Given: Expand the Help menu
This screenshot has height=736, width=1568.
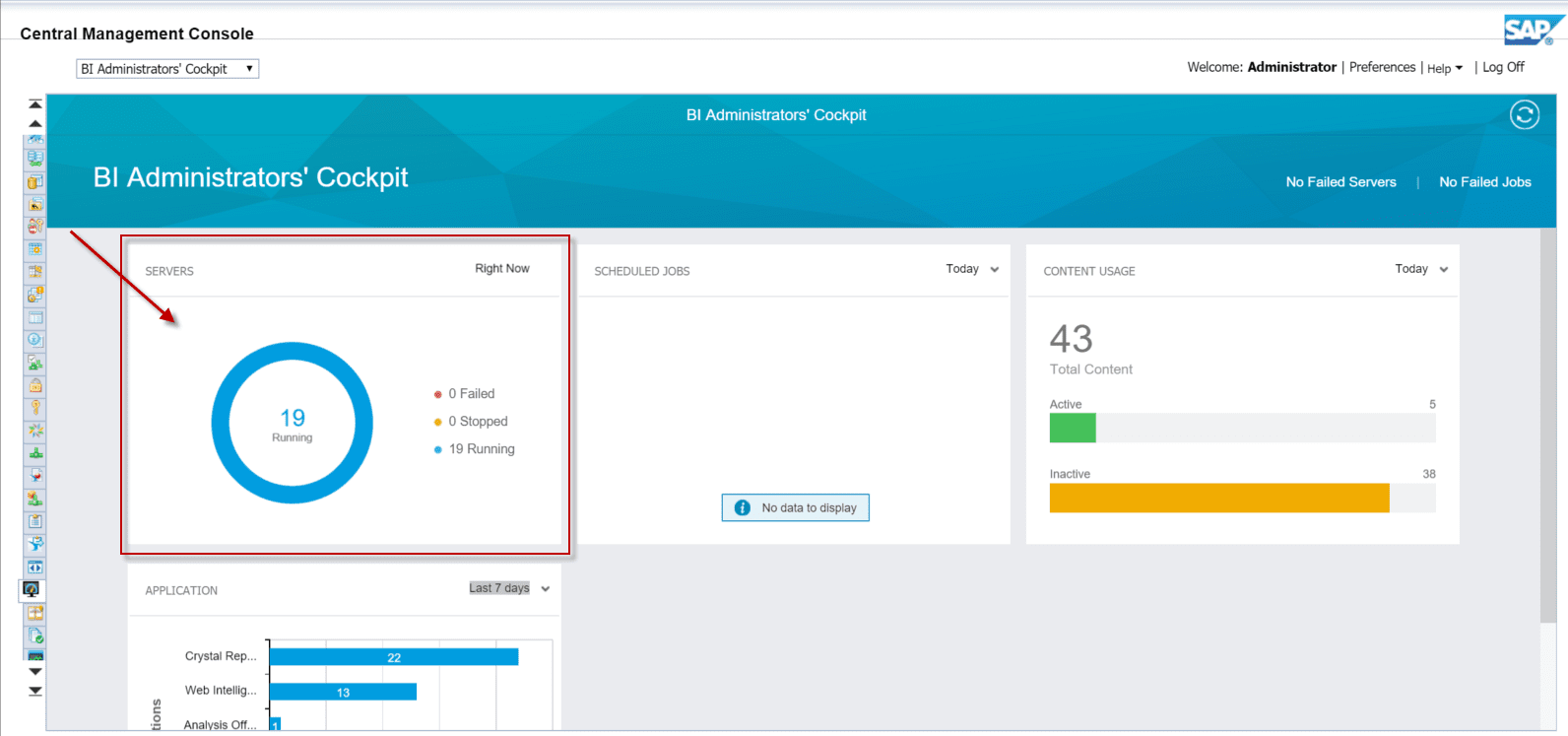Looking at the screenshot, I should click(x=1445, y=68).
